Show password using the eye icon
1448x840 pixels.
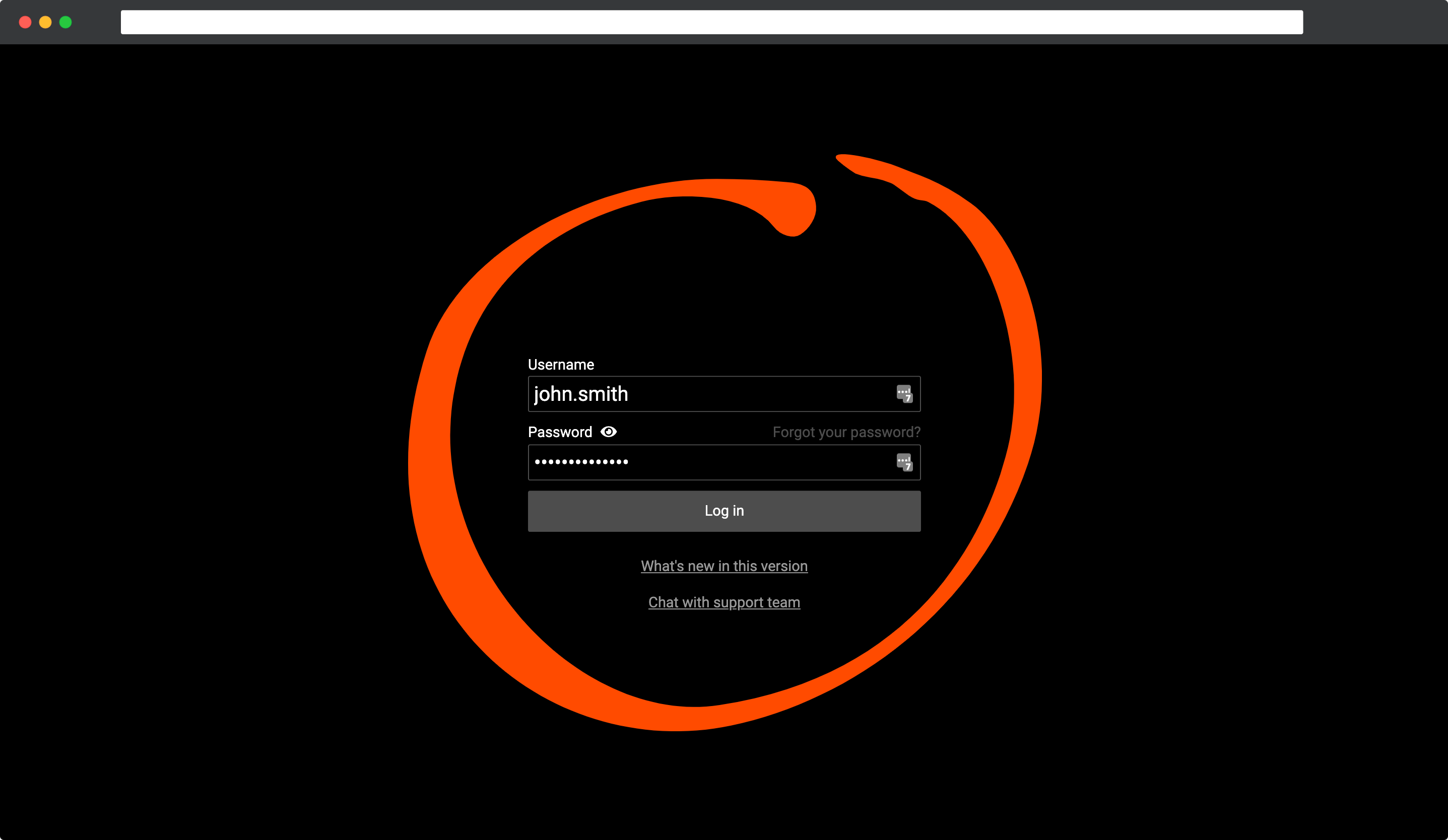(609, 432)
